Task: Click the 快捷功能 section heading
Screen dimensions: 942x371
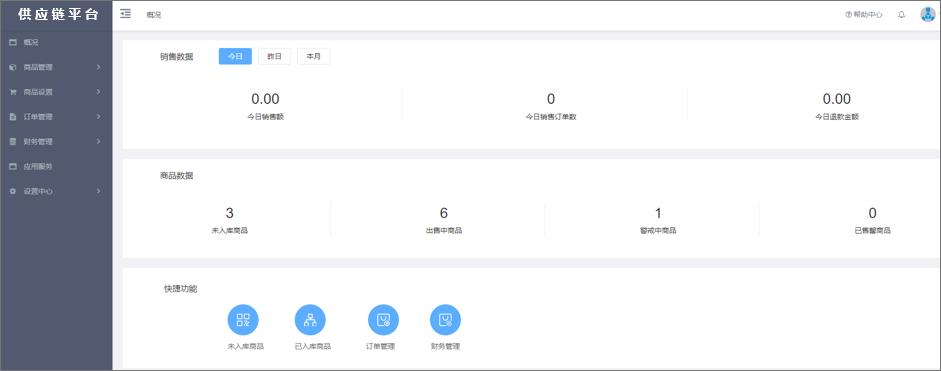Action: click(x=181, y=289)
